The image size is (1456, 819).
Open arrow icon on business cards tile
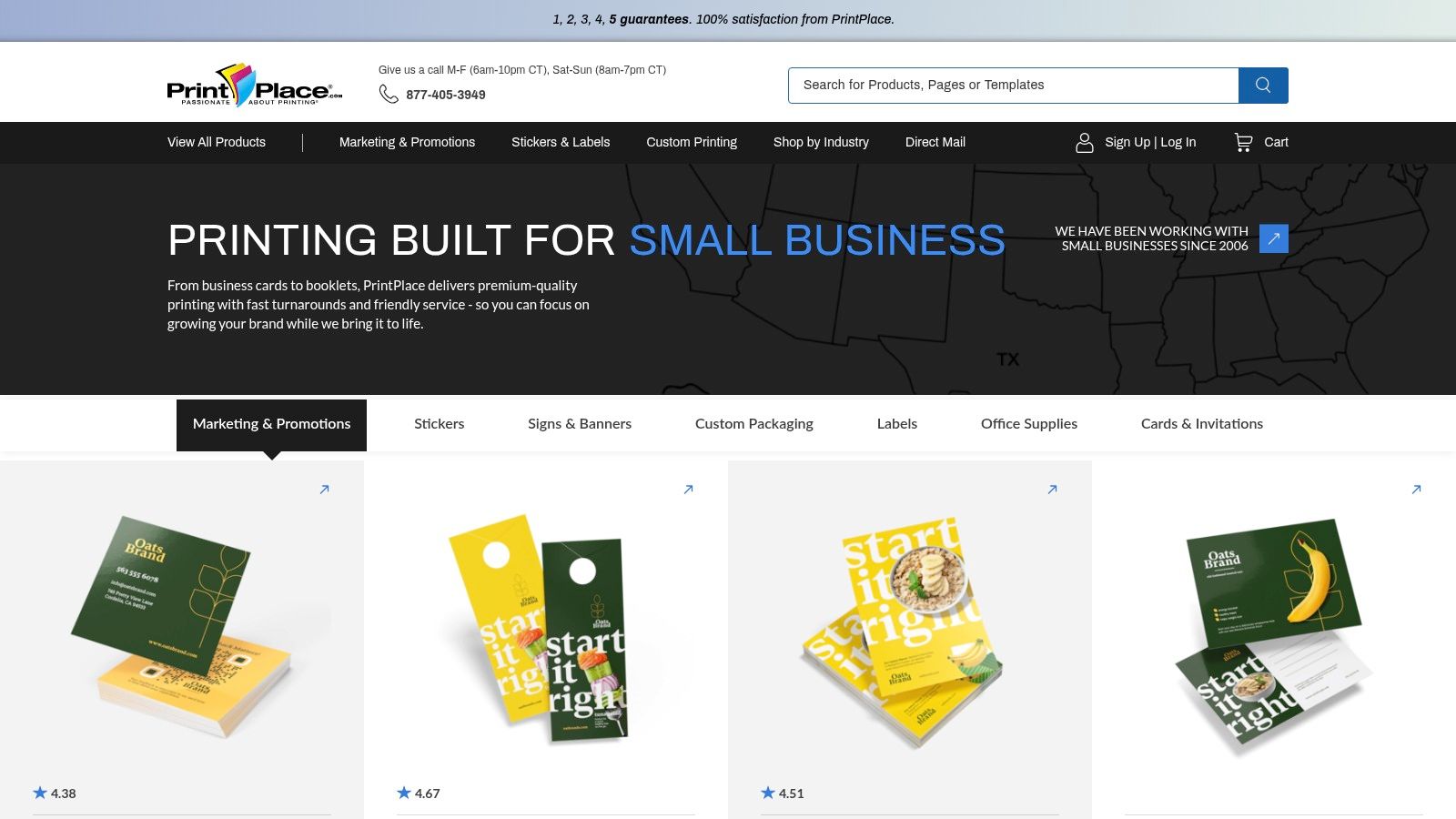click(x=324, y=490)
